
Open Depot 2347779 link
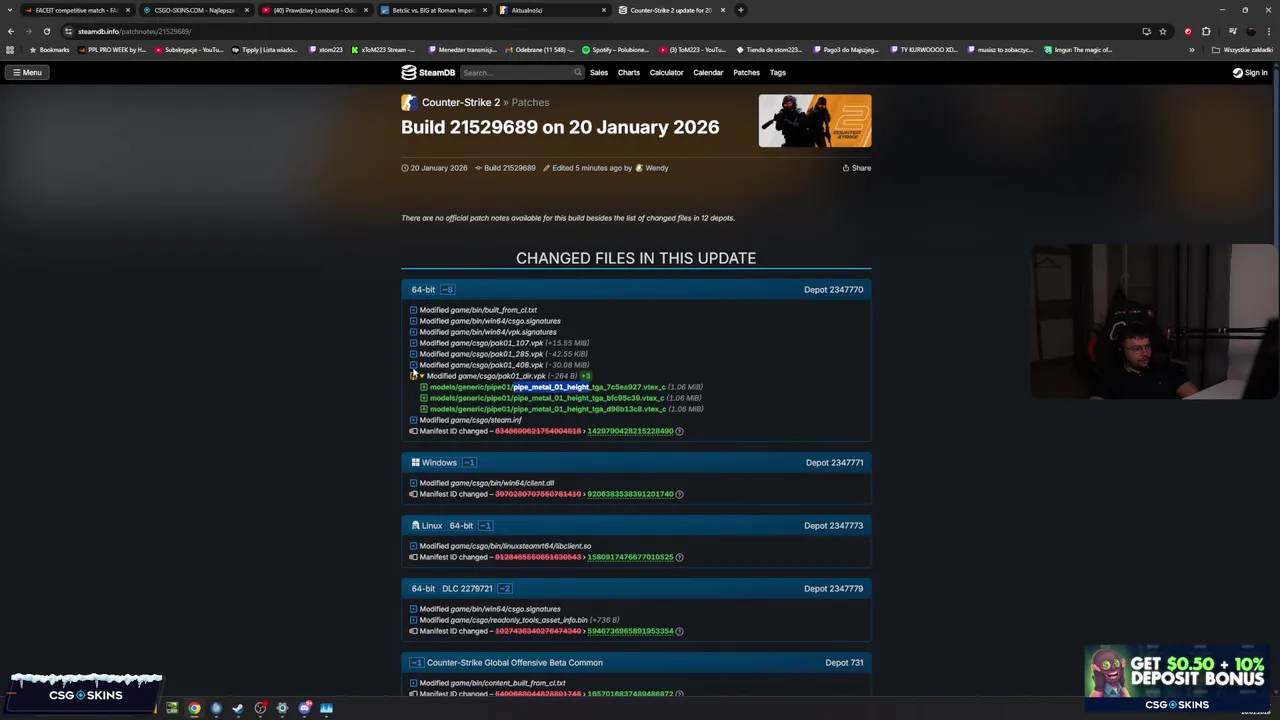pyautogui.click(x=833, y=588)
